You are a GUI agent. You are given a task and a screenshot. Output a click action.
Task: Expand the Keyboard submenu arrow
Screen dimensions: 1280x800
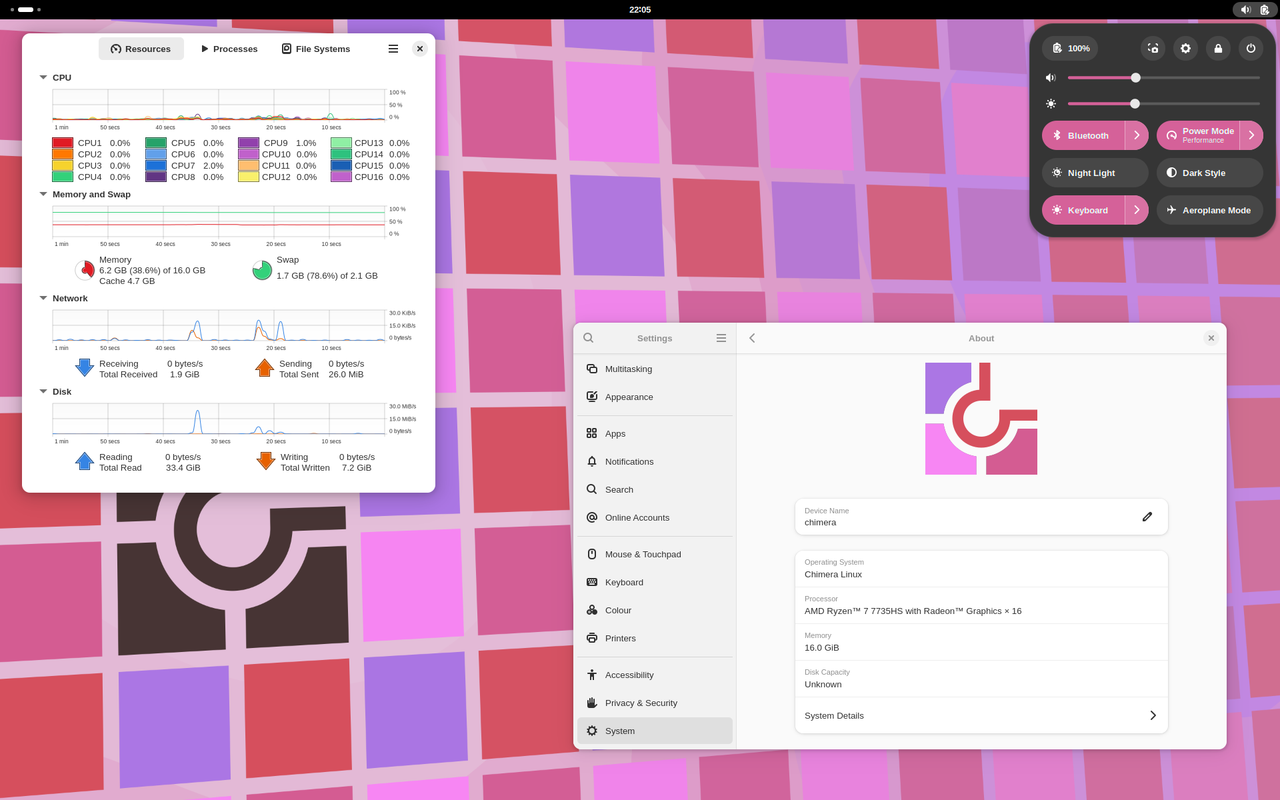click(x=1137, y=210)
